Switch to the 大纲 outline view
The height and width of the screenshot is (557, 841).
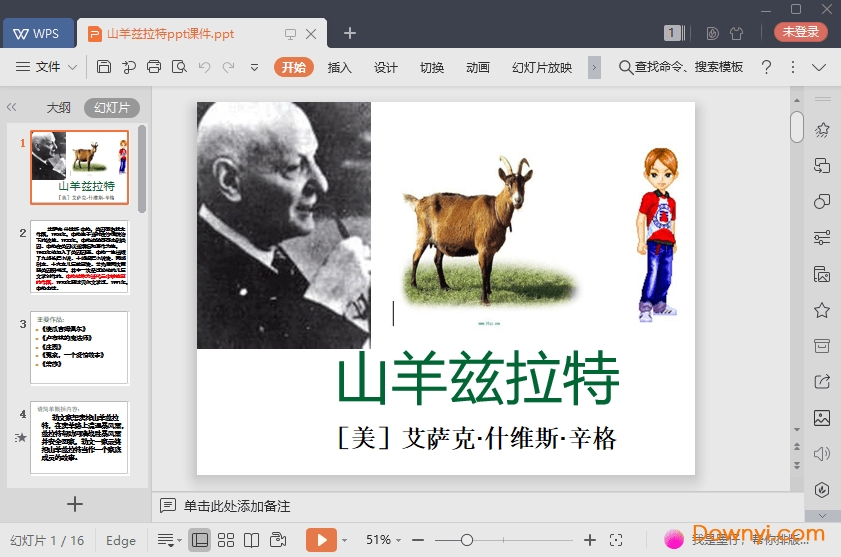point(58,107)
